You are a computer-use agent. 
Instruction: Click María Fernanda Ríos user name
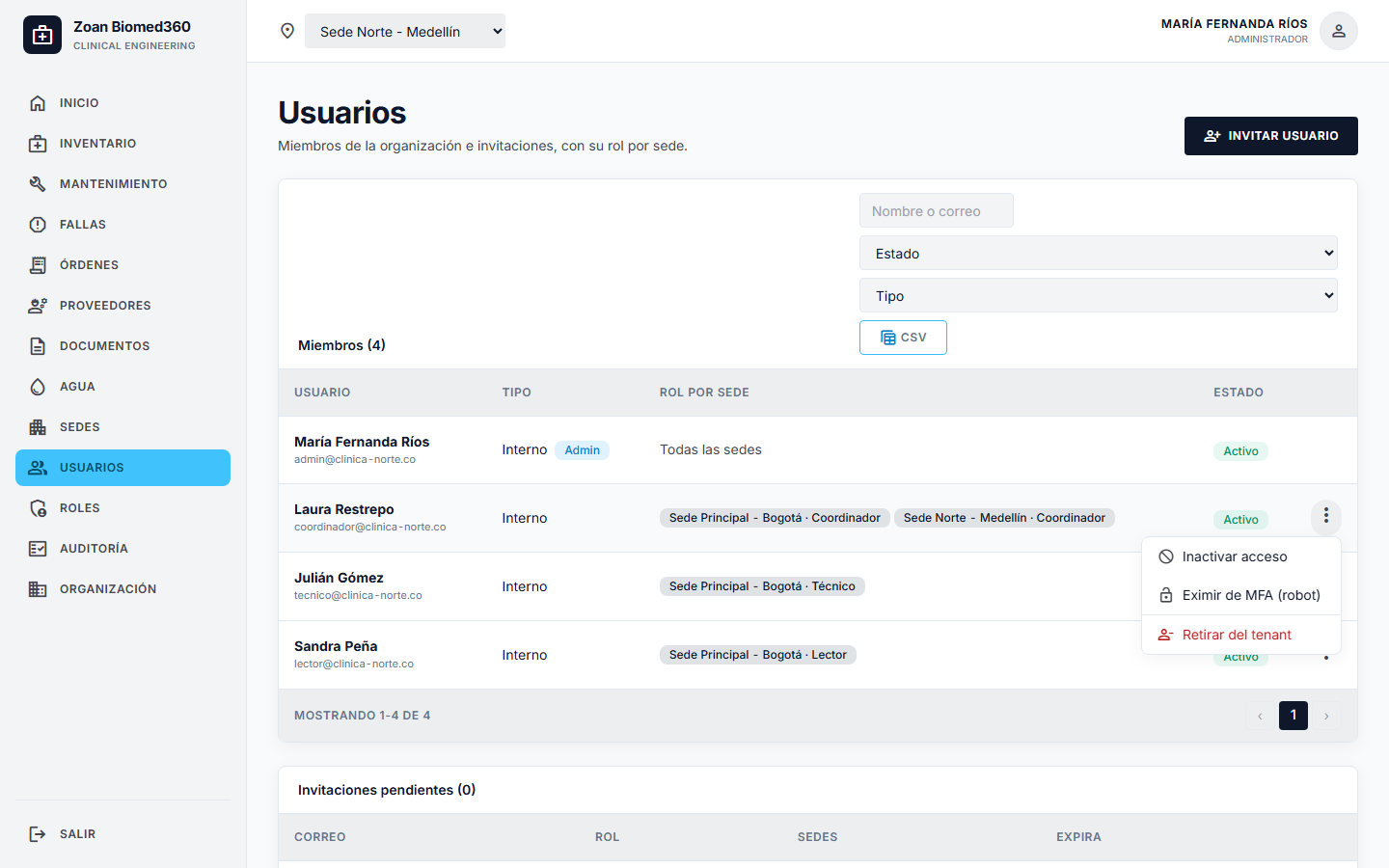362,442
